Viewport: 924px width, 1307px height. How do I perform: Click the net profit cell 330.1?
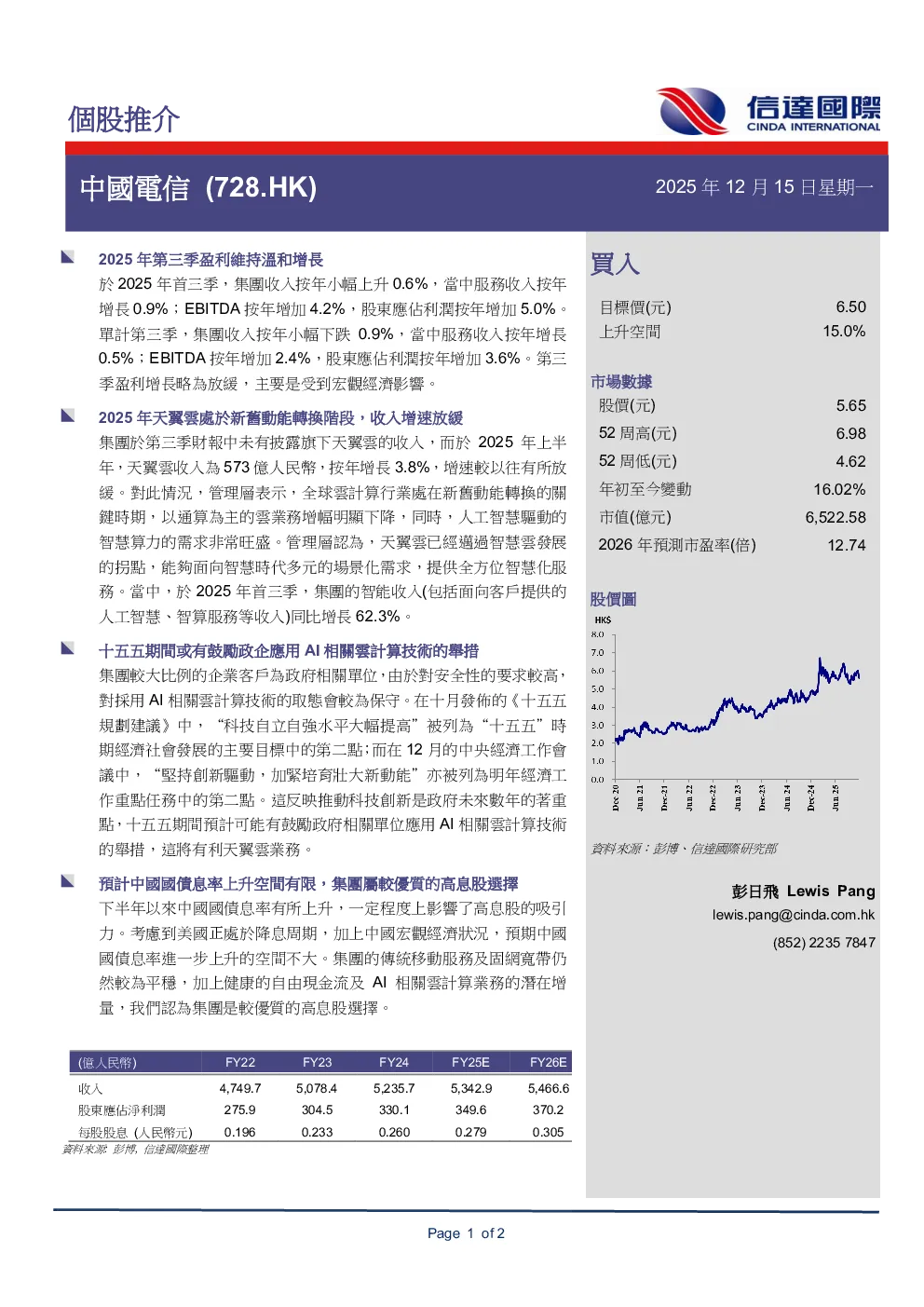(x=394, y=1110)
